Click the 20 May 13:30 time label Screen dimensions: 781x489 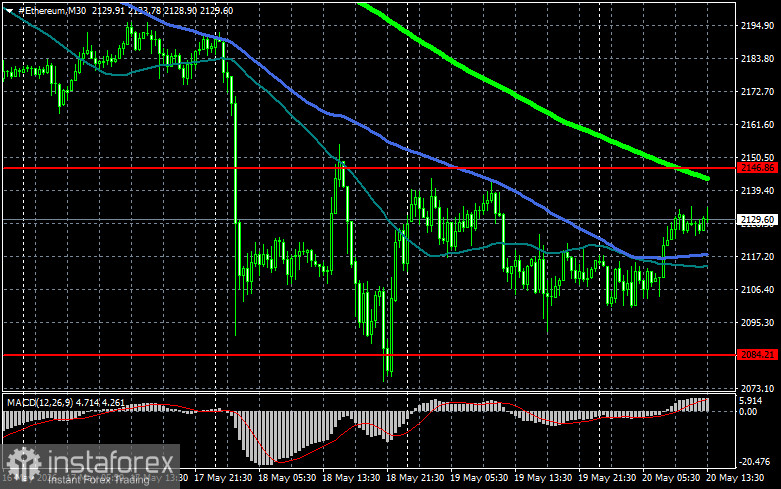[x=735, y=478]
